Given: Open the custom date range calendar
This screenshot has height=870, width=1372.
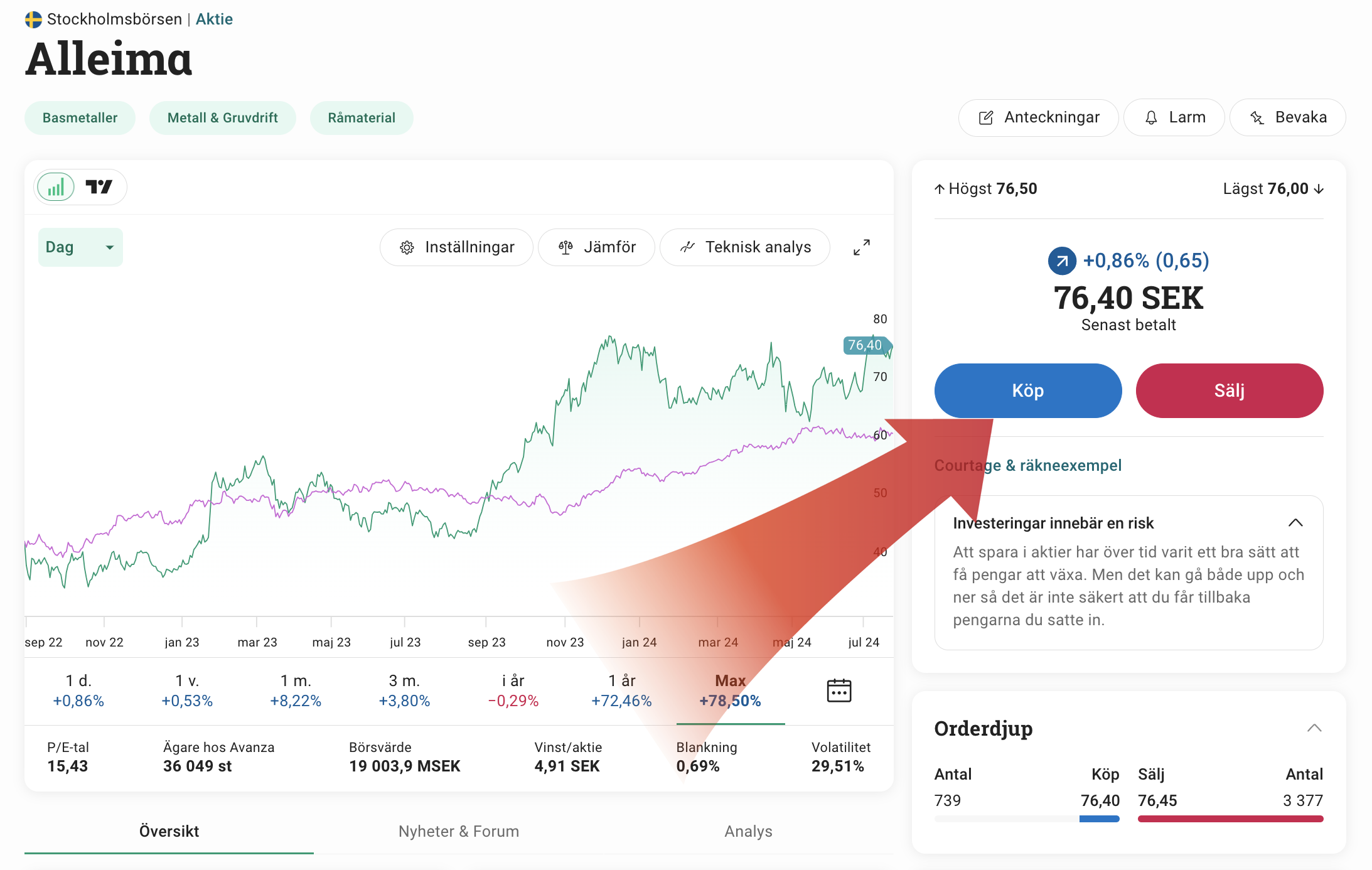Looking at the screenshot, I should pyautogui.click(x=839, y=690).
